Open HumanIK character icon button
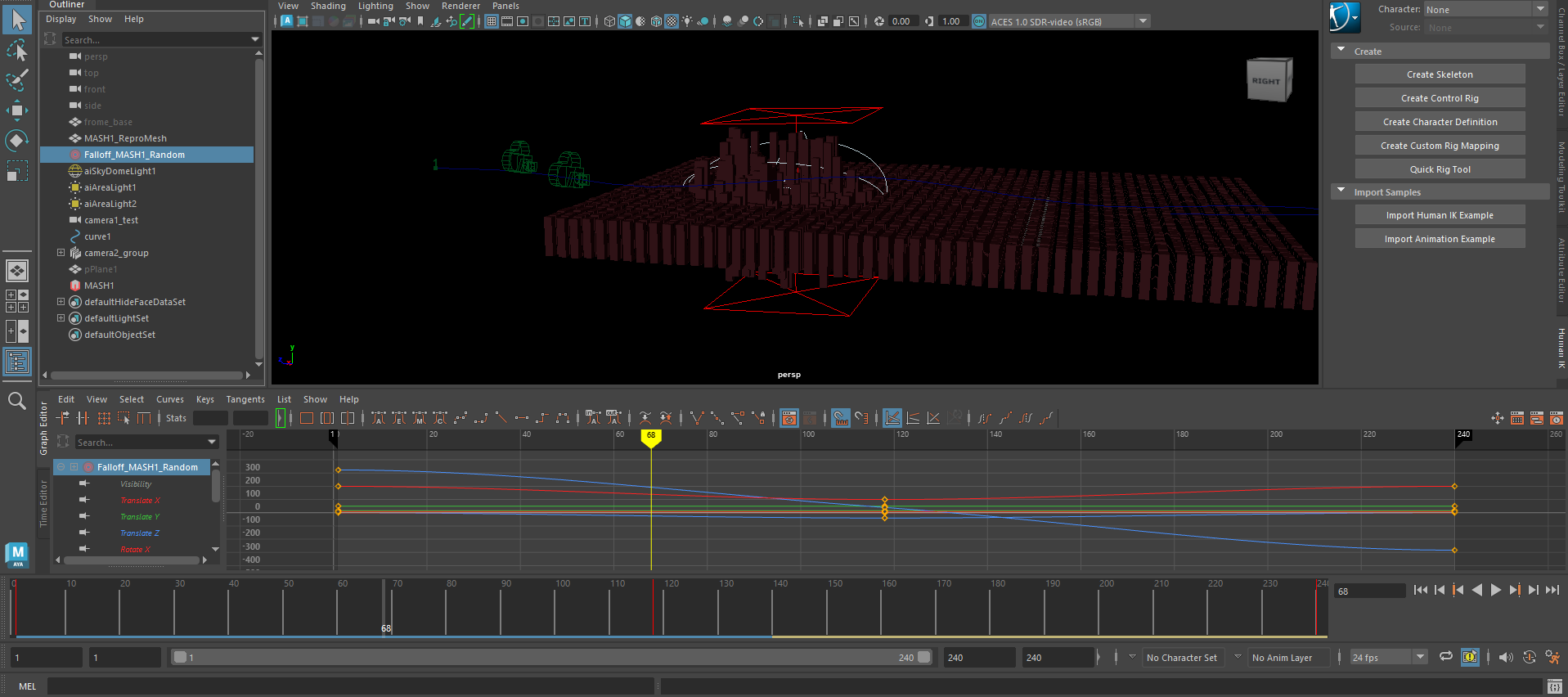This screenshot has width=1568, height=697. 1344,17
